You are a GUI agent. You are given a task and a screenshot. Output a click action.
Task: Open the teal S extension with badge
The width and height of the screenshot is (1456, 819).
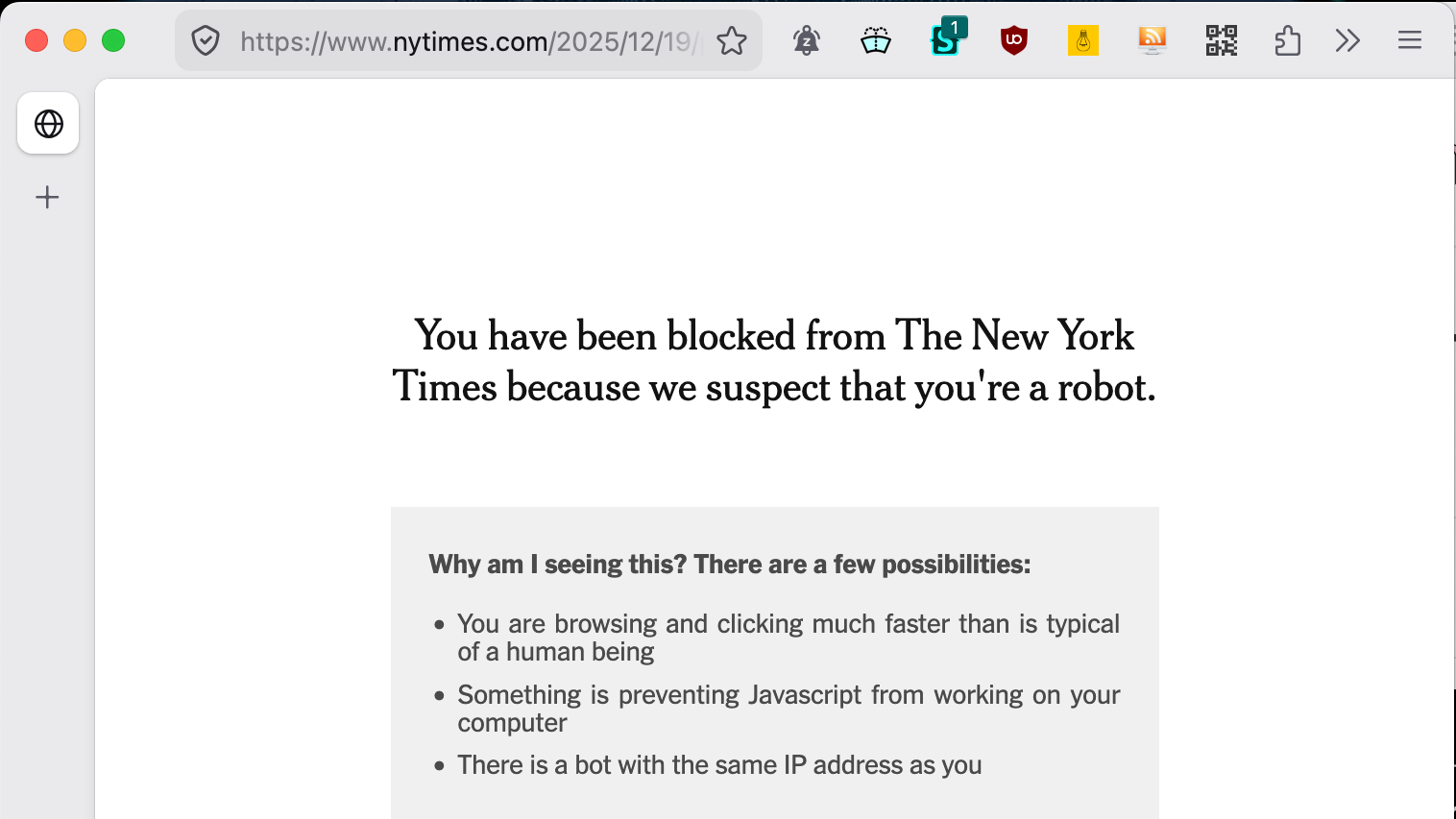point(947,38)
